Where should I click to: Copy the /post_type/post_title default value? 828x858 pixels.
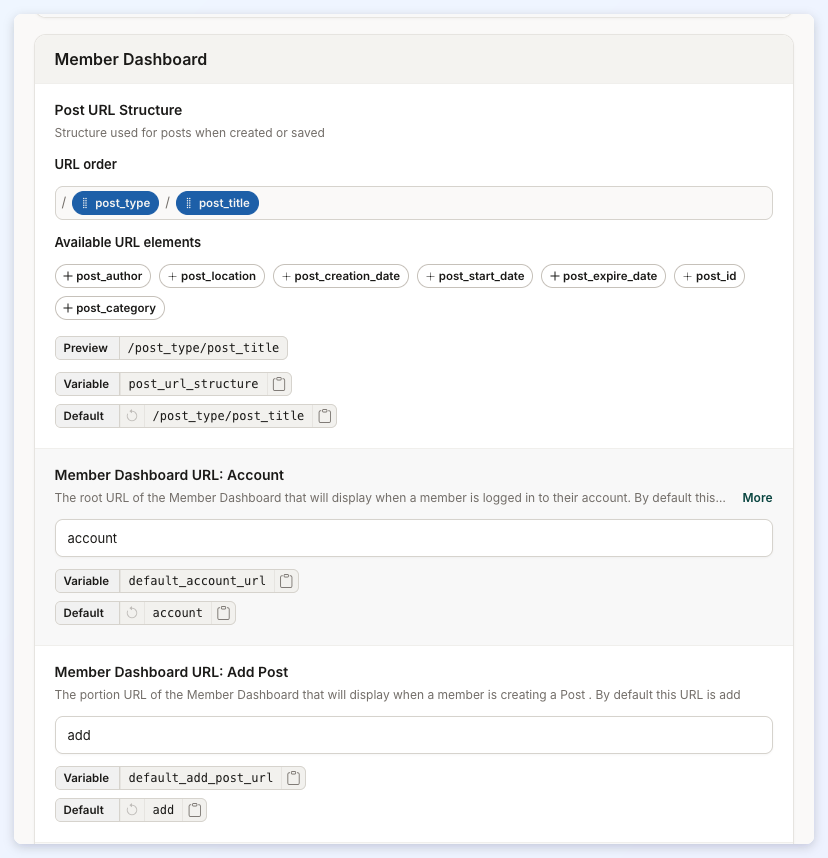[325, 416]
